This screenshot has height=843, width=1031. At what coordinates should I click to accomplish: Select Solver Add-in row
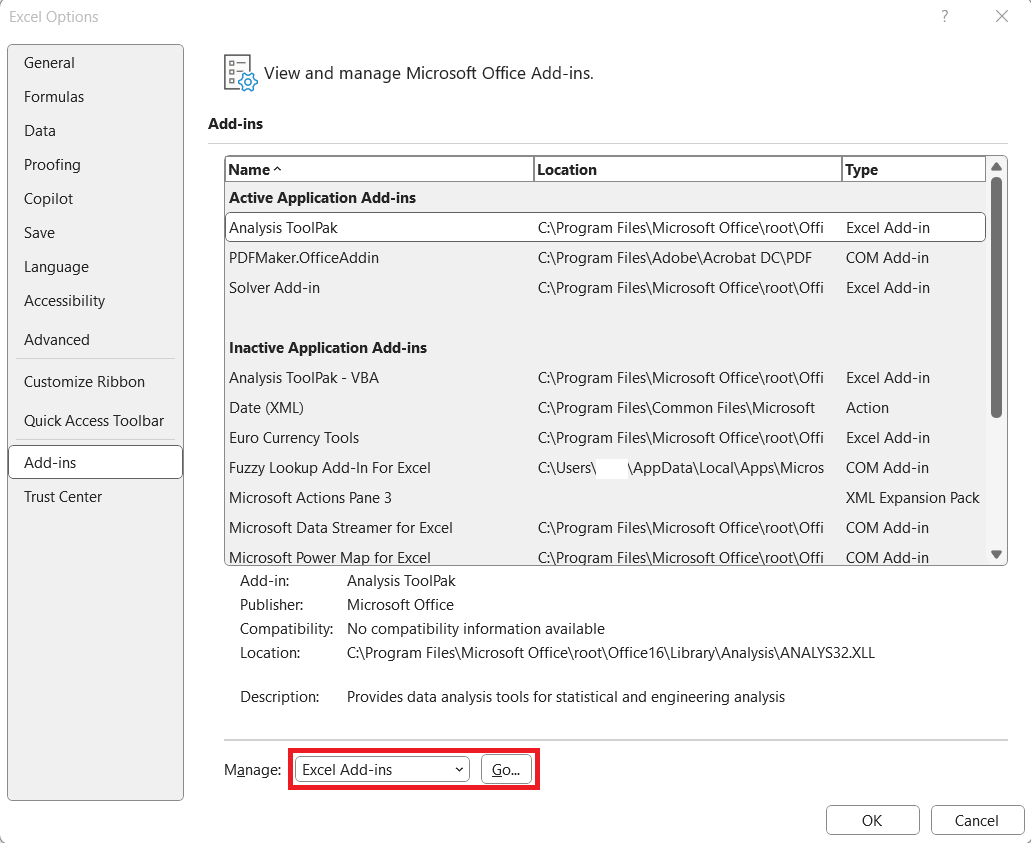pyautogui.click(x=605, y=288)
